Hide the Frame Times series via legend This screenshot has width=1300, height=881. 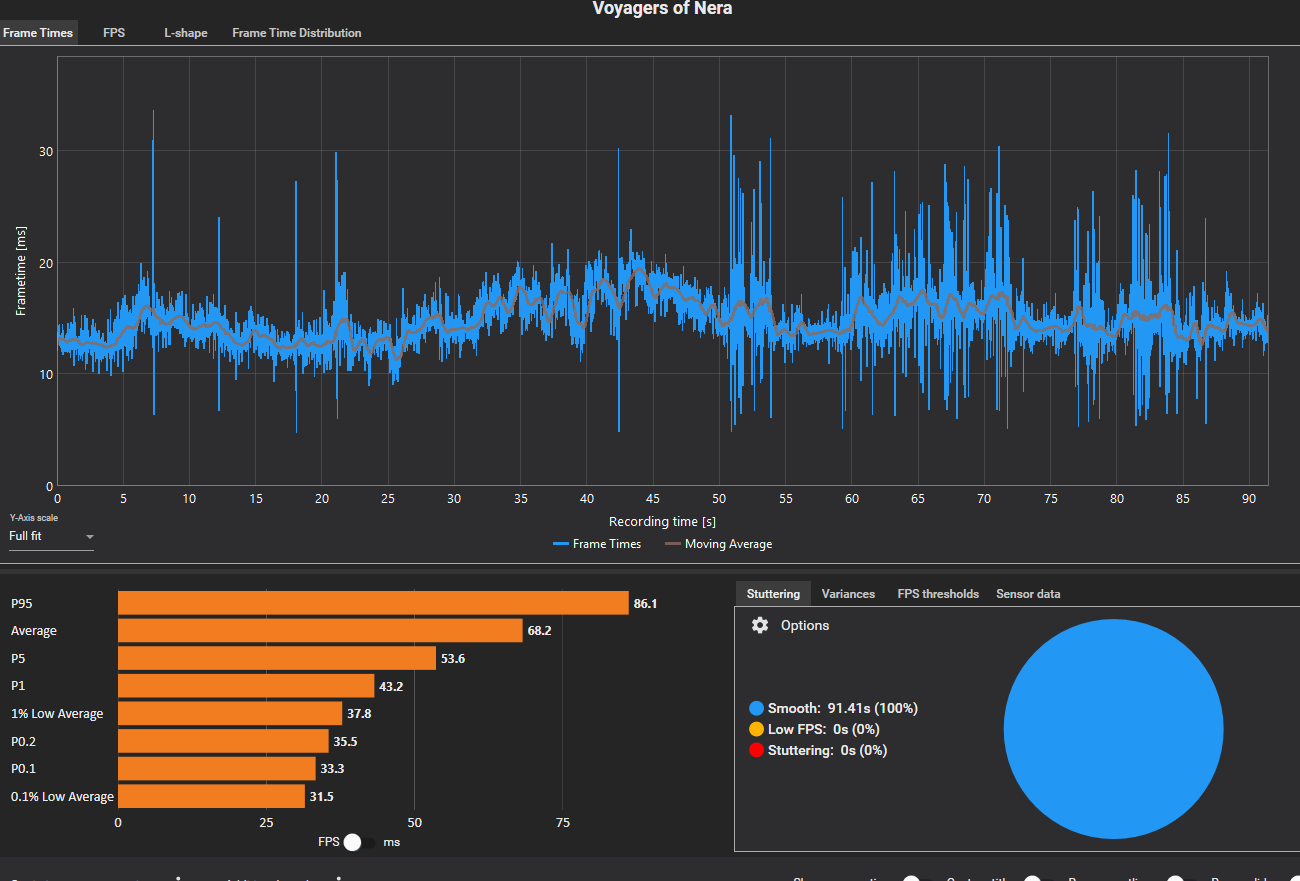(x=596, y=544)
